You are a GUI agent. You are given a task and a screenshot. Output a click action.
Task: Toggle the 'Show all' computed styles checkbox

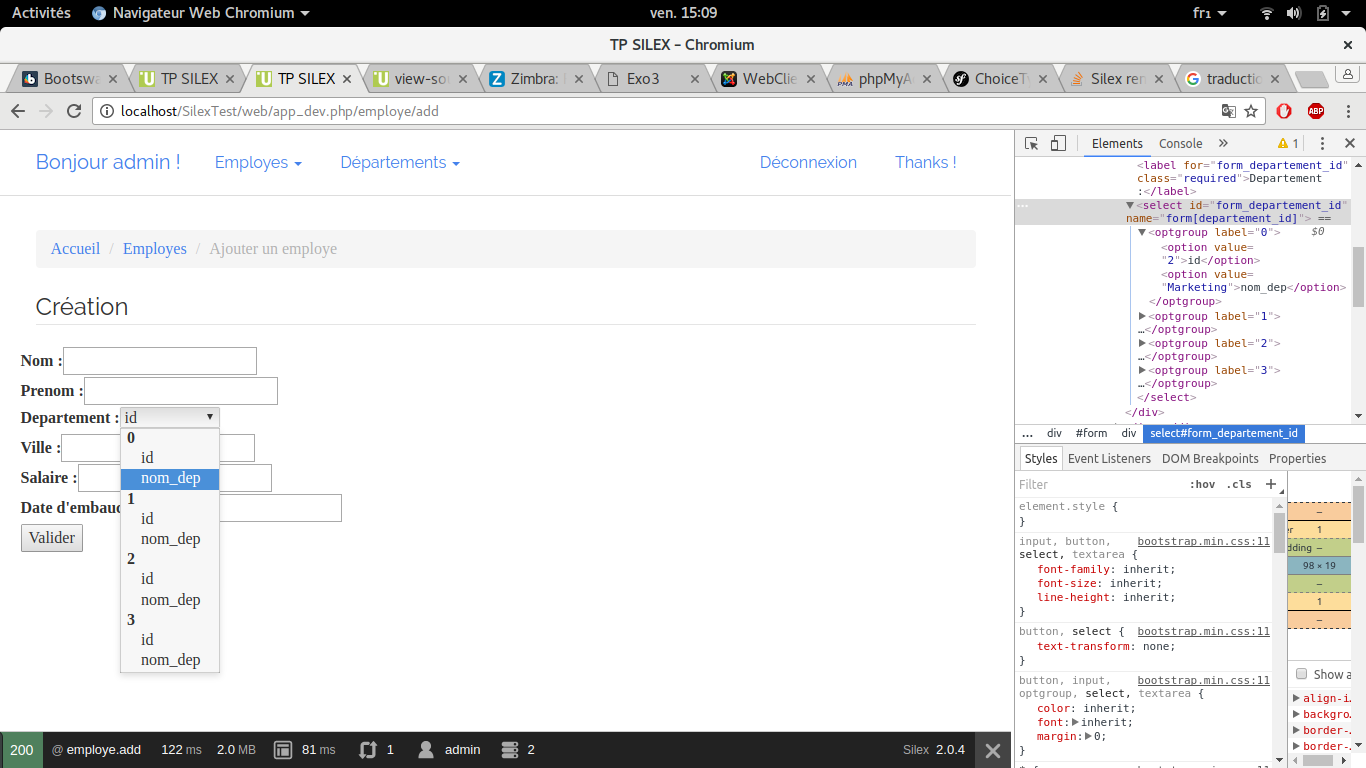point(1301,674)
